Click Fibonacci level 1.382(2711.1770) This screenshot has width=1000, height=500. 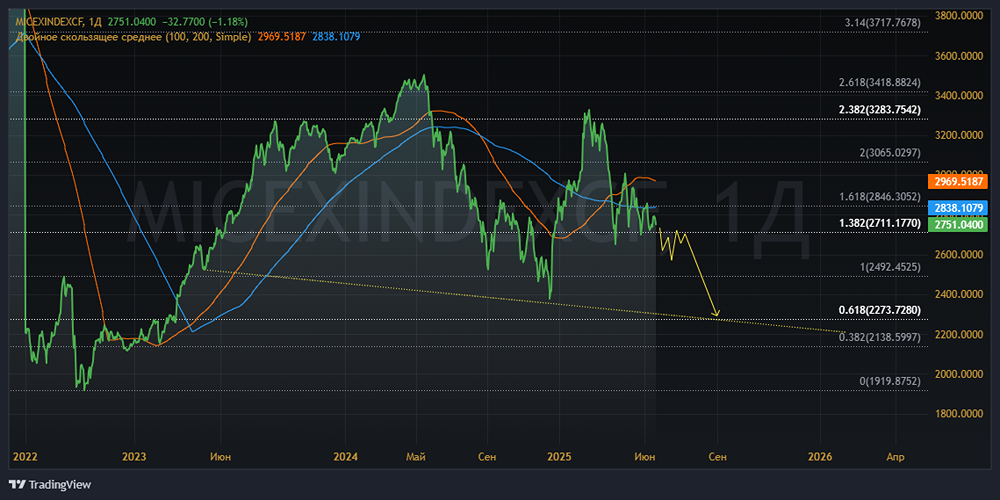pos(878,223)
